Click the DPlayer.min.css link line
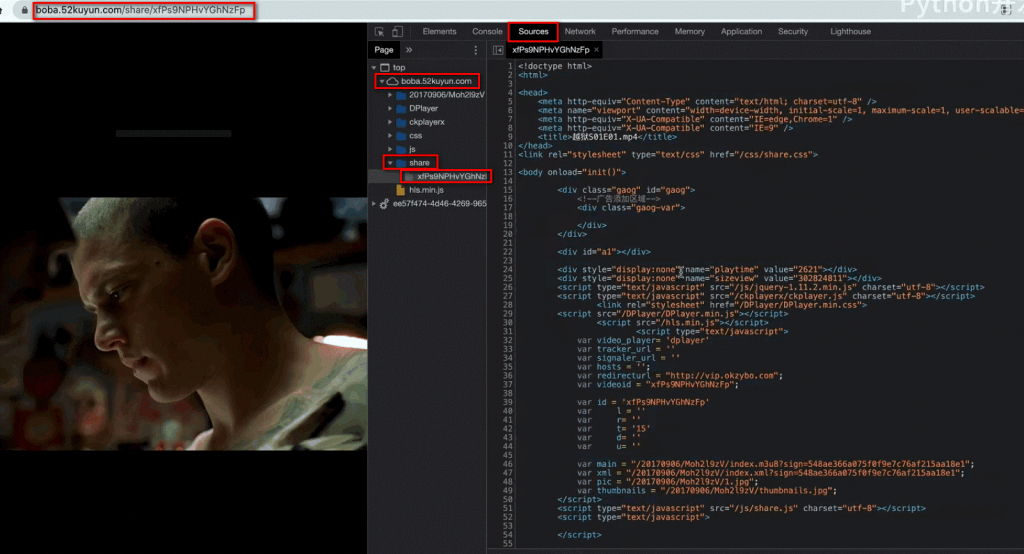 point(731,305)
